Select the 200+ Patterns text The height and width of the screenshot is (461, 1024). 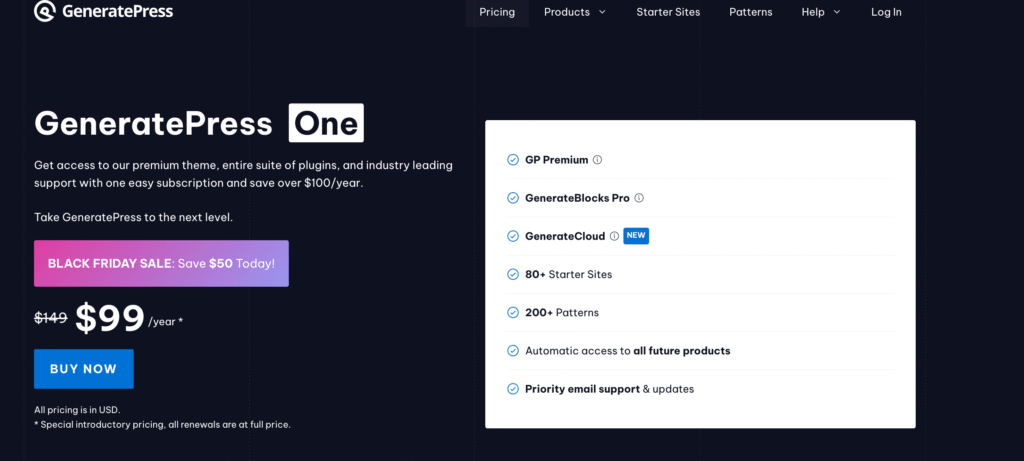(x=562, y=312)
